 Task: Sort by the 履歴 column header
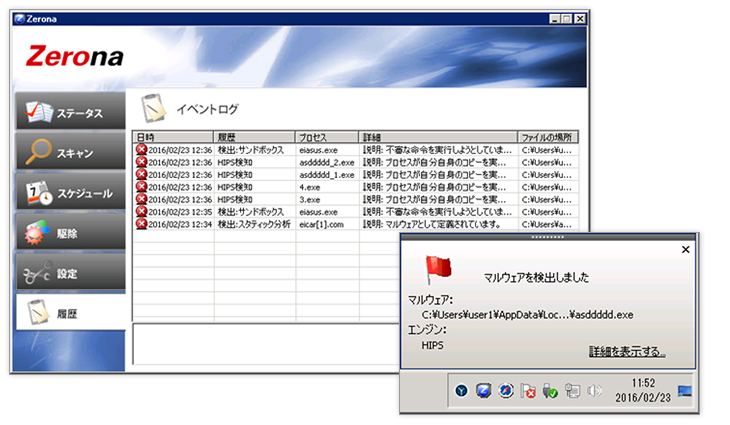click(254, 137)
